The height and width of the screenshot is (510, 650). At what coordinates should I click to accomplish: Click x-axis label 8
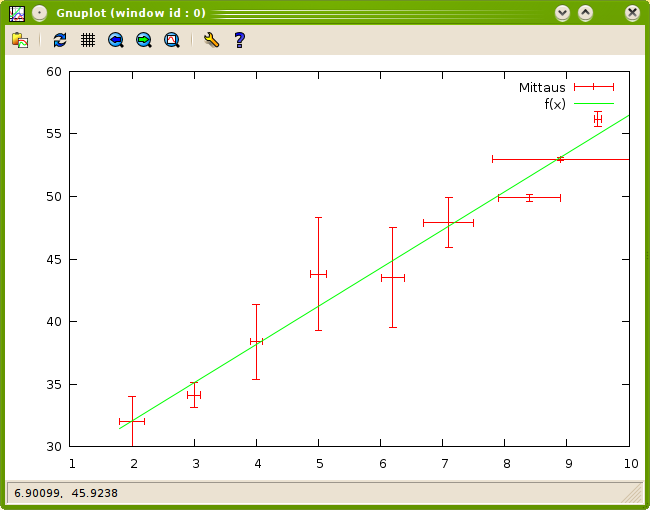click(x=507, y=464)
